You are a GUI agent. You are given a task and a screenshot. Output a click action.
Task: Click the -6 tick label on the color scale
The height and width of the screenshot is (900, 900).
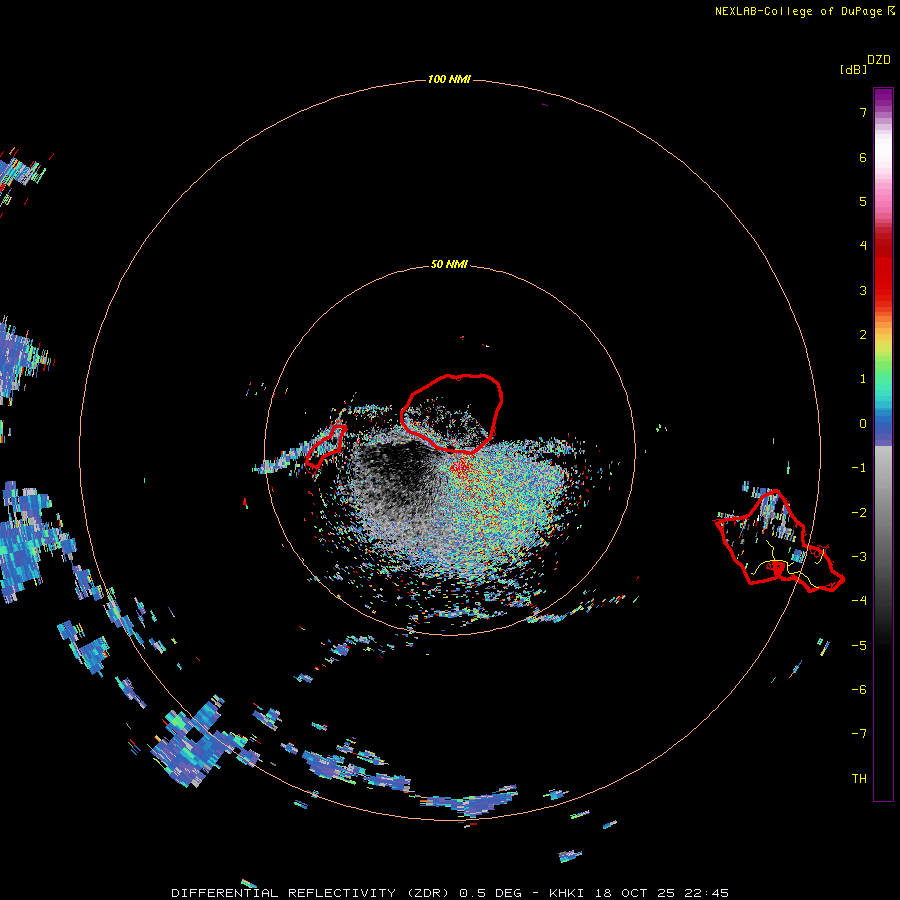pyautogui.click(x=859, y=690)
